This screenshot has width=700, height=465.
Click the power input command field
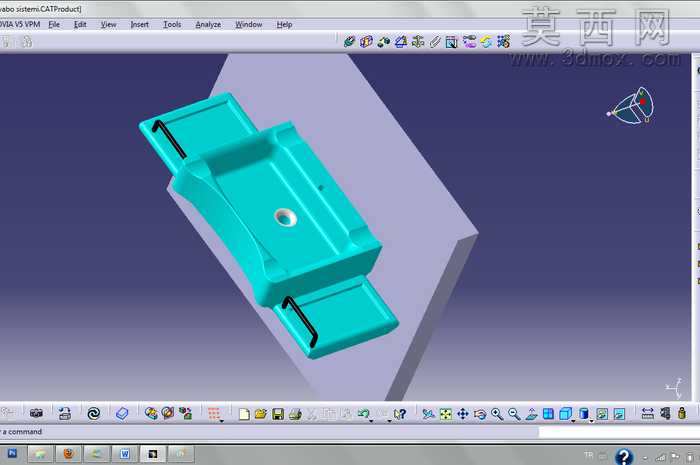tap(619, 432)
